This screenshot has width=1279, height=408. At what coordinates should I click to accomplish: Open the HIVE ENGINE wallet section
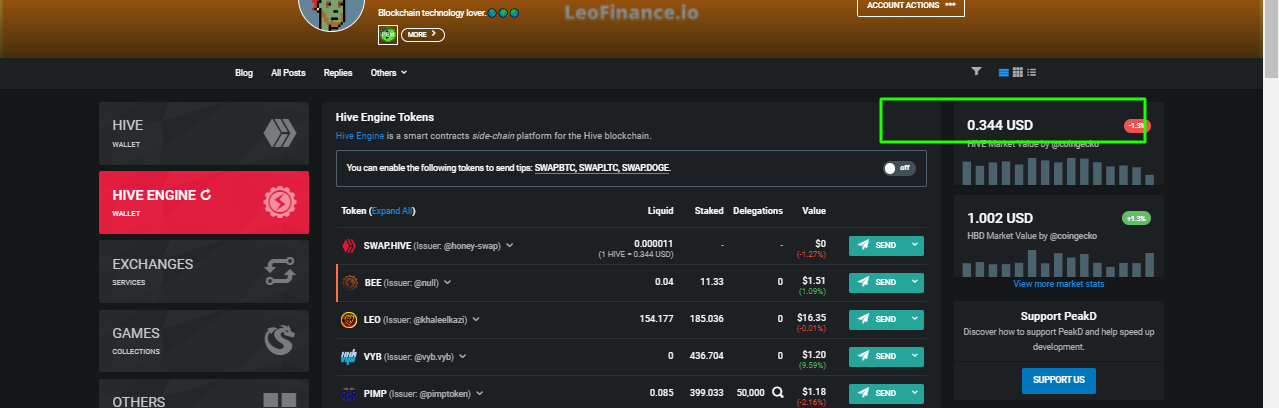[x=204, y=202]
